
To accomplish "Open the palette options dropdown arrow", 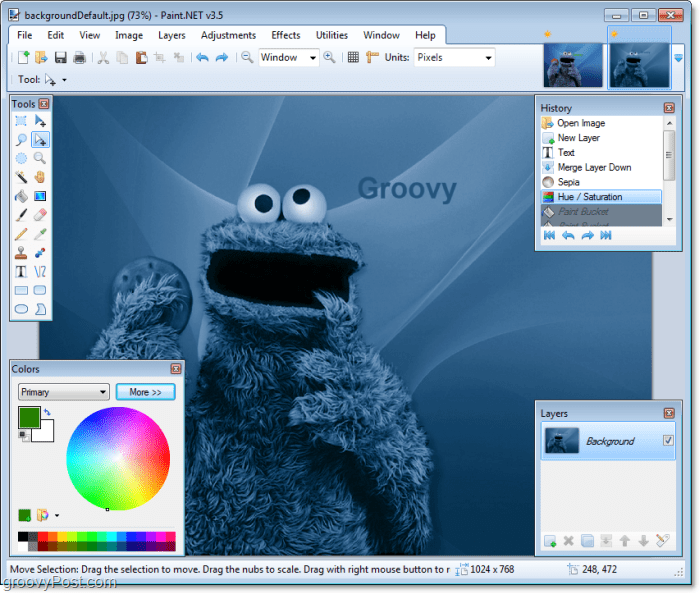I will 57,515.
